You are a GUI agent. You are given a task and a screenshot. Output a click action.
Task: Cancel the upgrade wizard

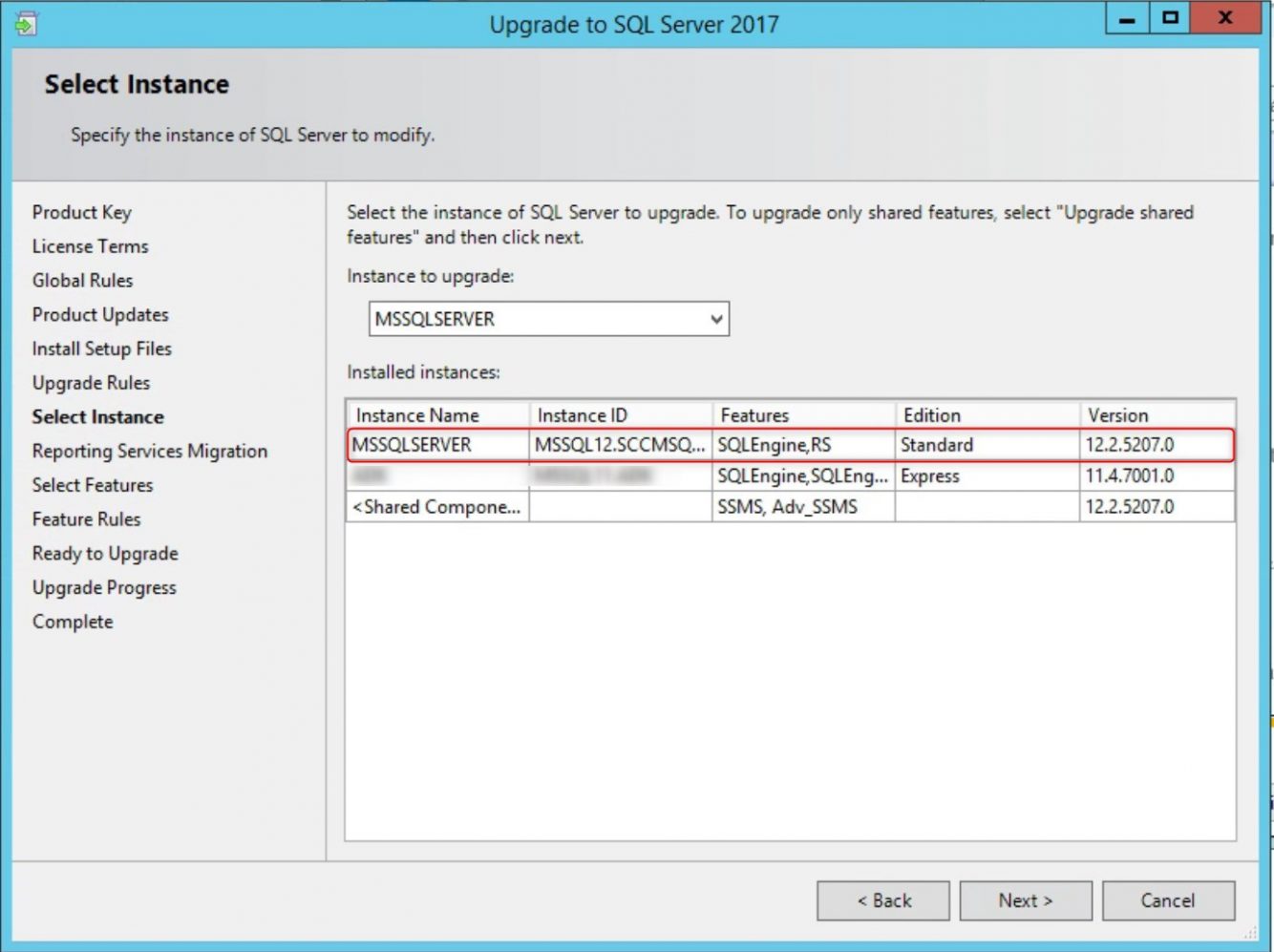click(1168, 899)
